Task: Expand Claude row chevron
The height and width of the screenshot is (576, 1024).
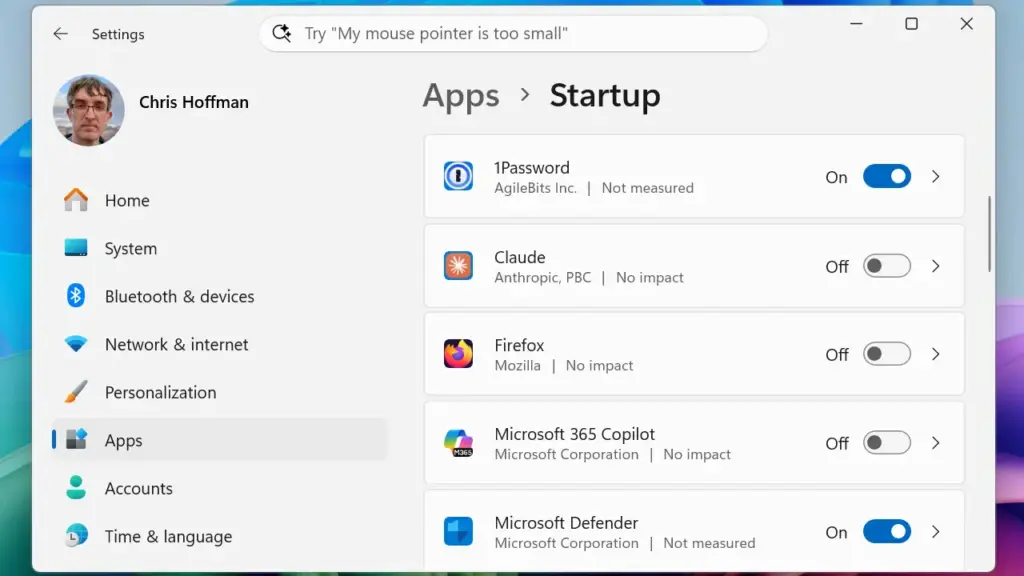Action: [x=936, y=266]
